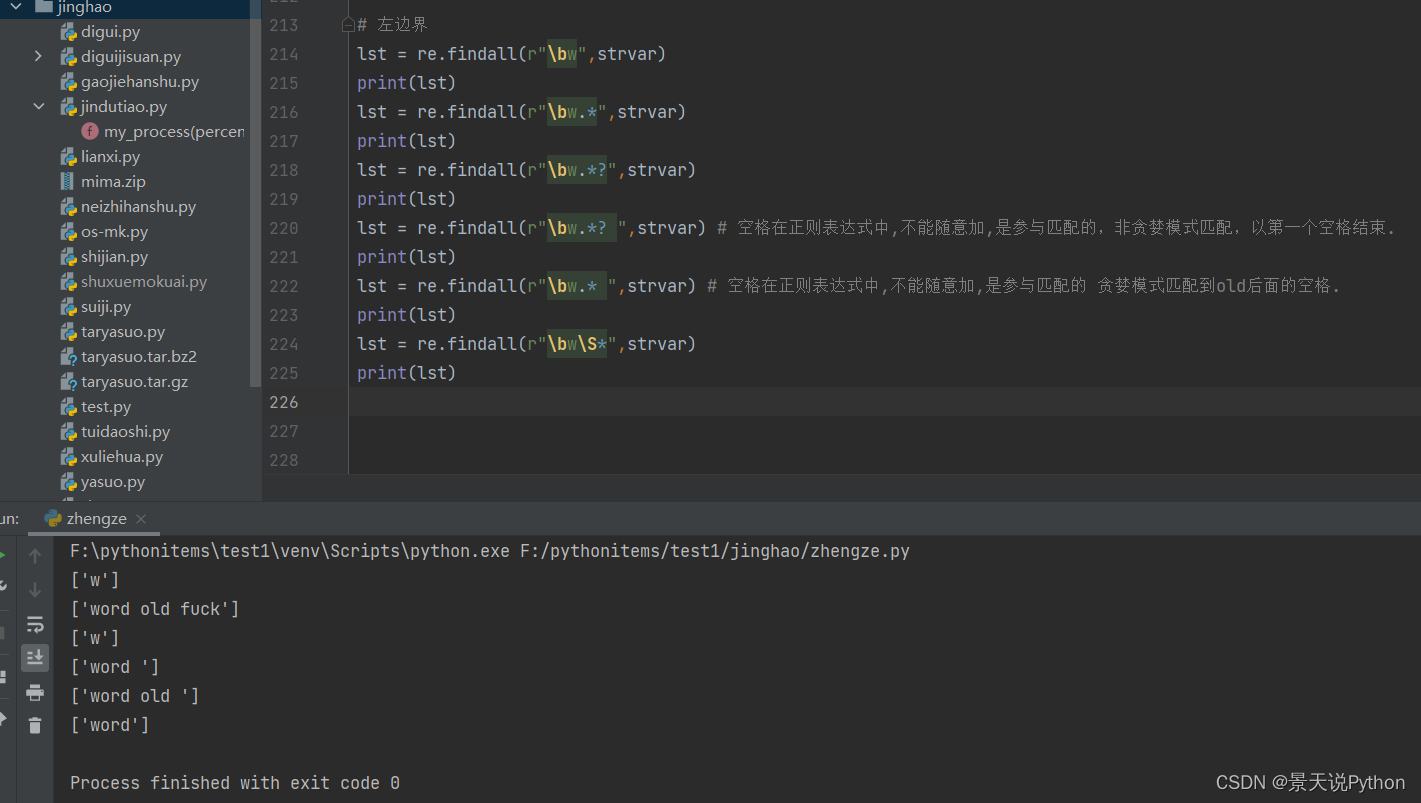Open neizhihanshu.py in the project tree
Screen dimensions: 1421x803
coord(138,207)
